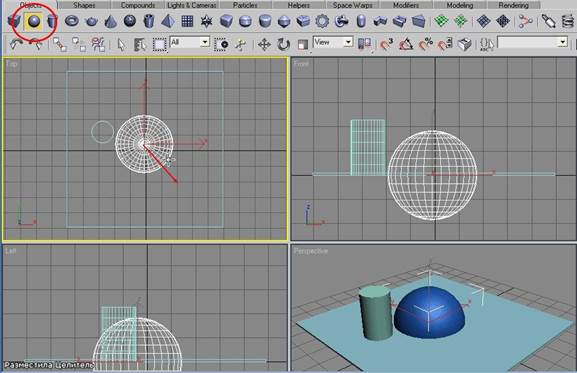Open the Helpers tab
This screenshot has height=373, width=577.
click(x=298, y=5)
